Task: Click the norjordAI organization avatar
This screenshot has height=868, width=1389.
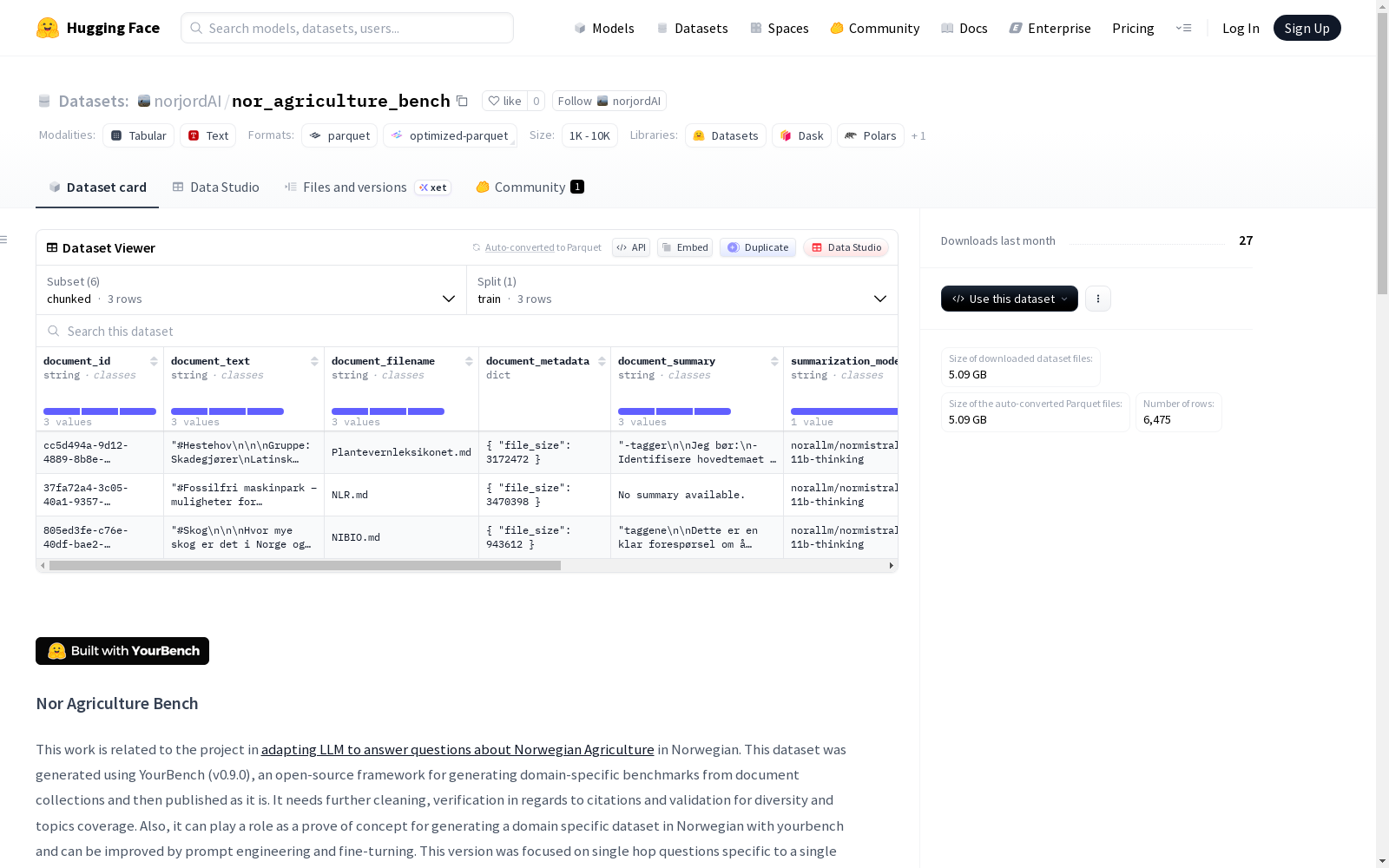Action: click(x=144, y=101)
